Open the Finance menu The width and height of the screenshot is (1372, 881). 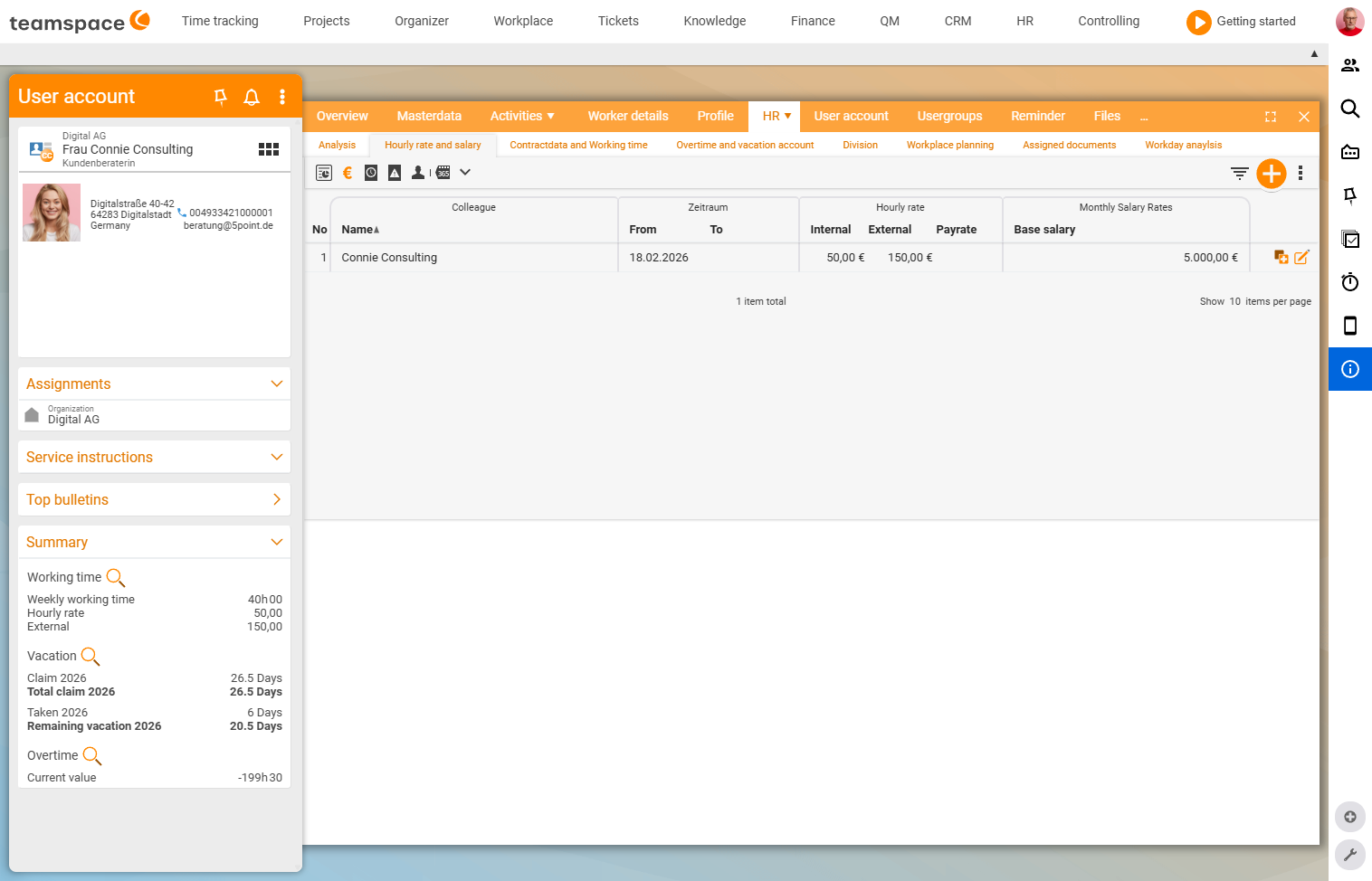coord(813,21)
